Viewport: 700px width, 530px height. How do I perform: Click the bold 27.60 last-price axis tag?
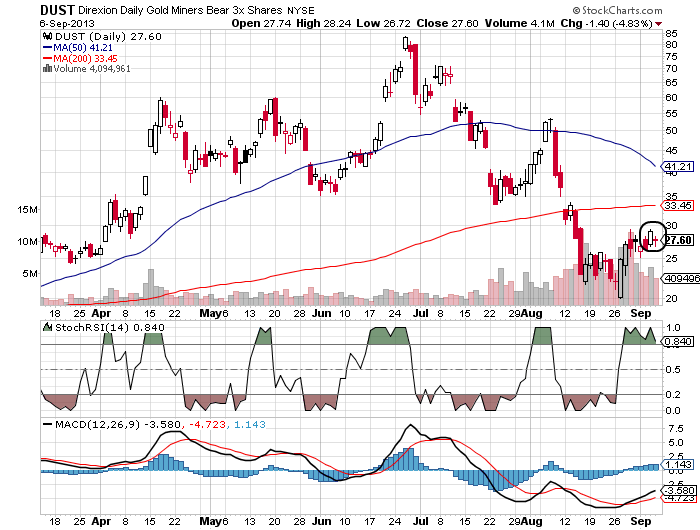pyautogui.click(x=677, y=240)
